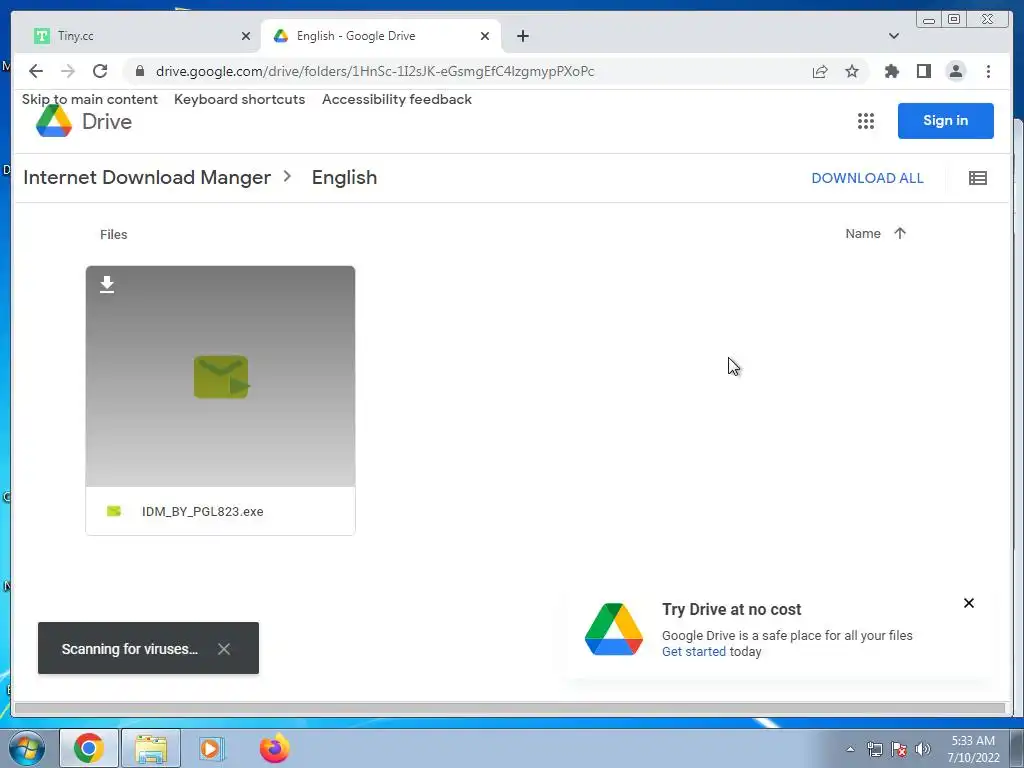Click the horizontal scrollbar at page bottom
The width and height of the screenshot is (1024, 768).
509,708
